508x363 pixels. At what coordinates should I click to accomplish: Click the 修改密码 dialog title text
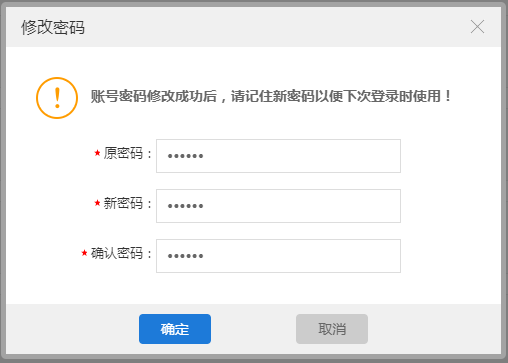point(53,27)
